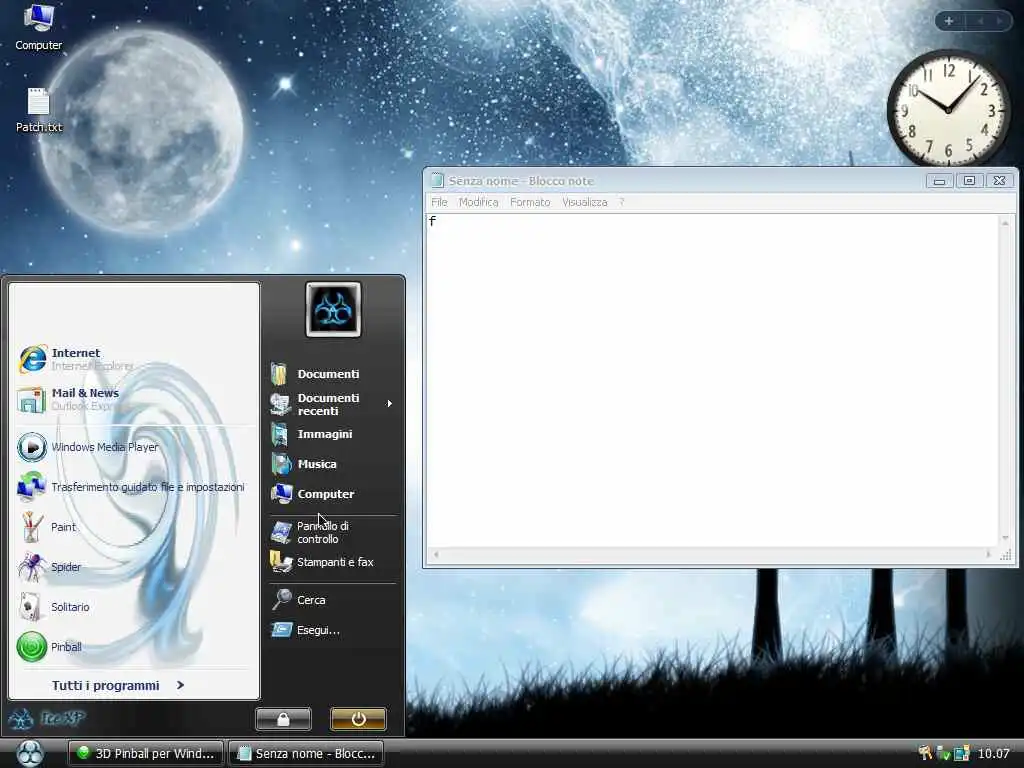Click the Start orb button
1024x768 pixels.
[x=30, y=753]
